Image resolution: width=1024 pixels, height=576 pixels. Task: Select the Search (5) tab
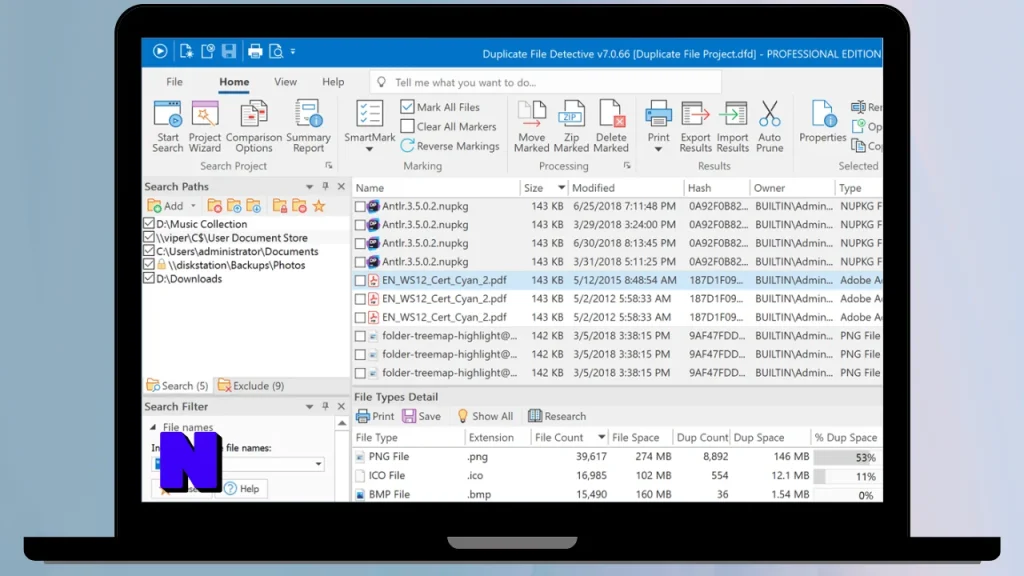click(178, 385)
